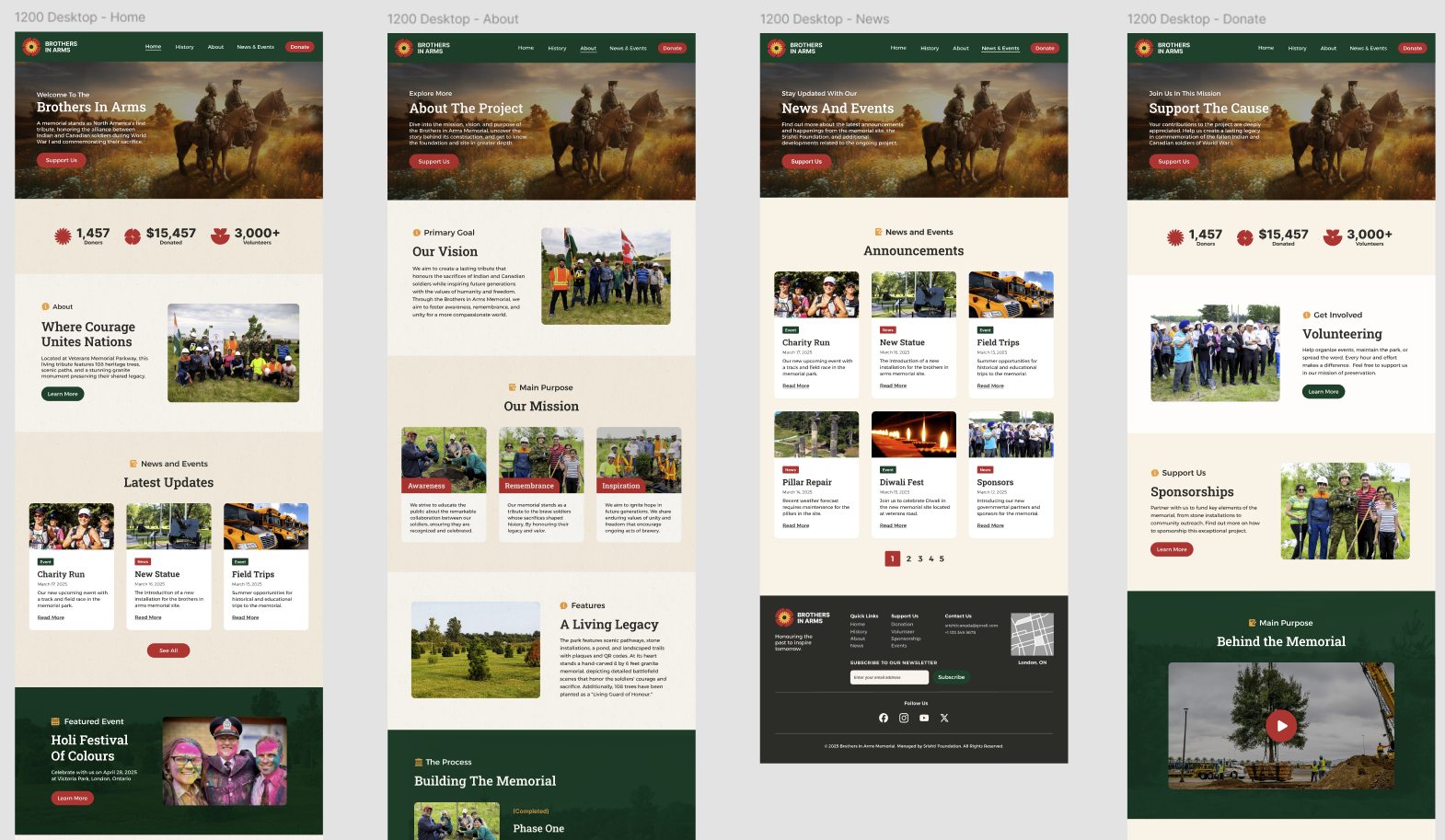1445x840 pixels.
Task: Click the Instagram icon in the footer
Action: point(904,718)
